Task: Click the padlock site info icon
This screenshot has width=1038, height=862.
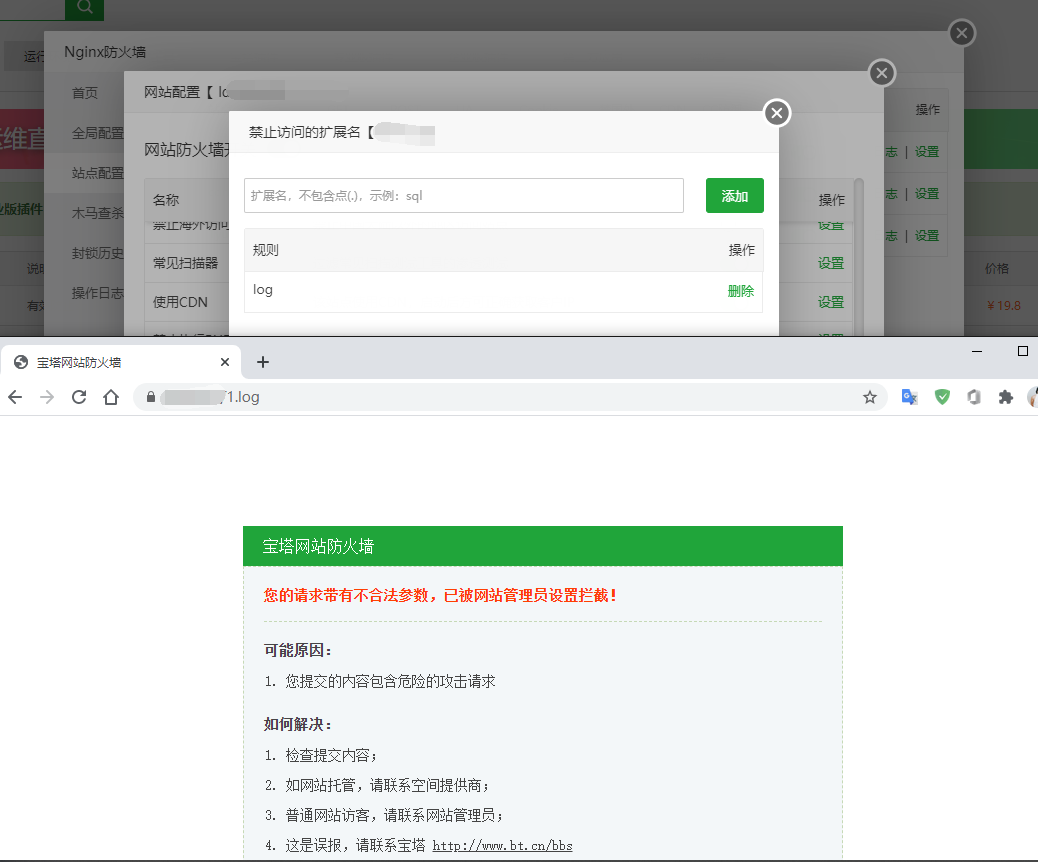Action: 151,397
